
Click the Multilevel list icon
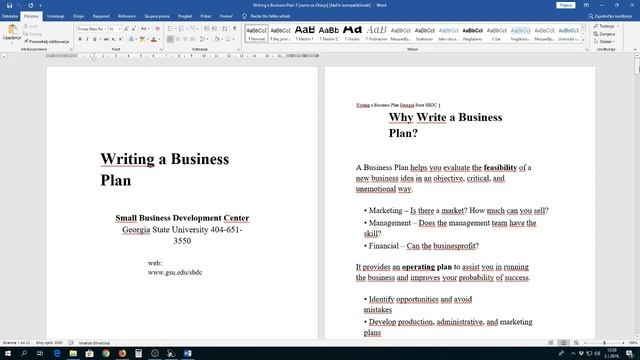pos(193,29)
